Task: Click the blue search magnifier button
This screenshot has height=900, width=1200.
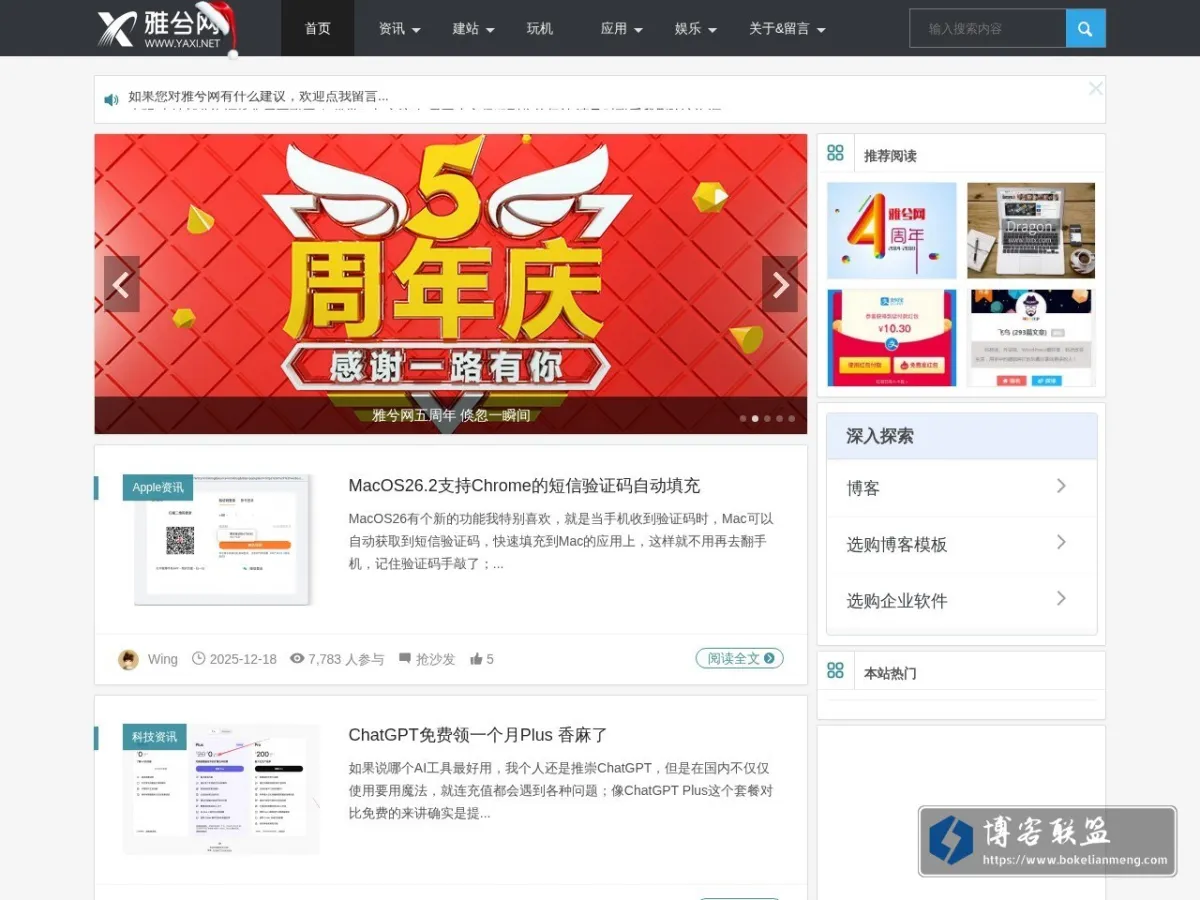Action: coord(1085,28)
